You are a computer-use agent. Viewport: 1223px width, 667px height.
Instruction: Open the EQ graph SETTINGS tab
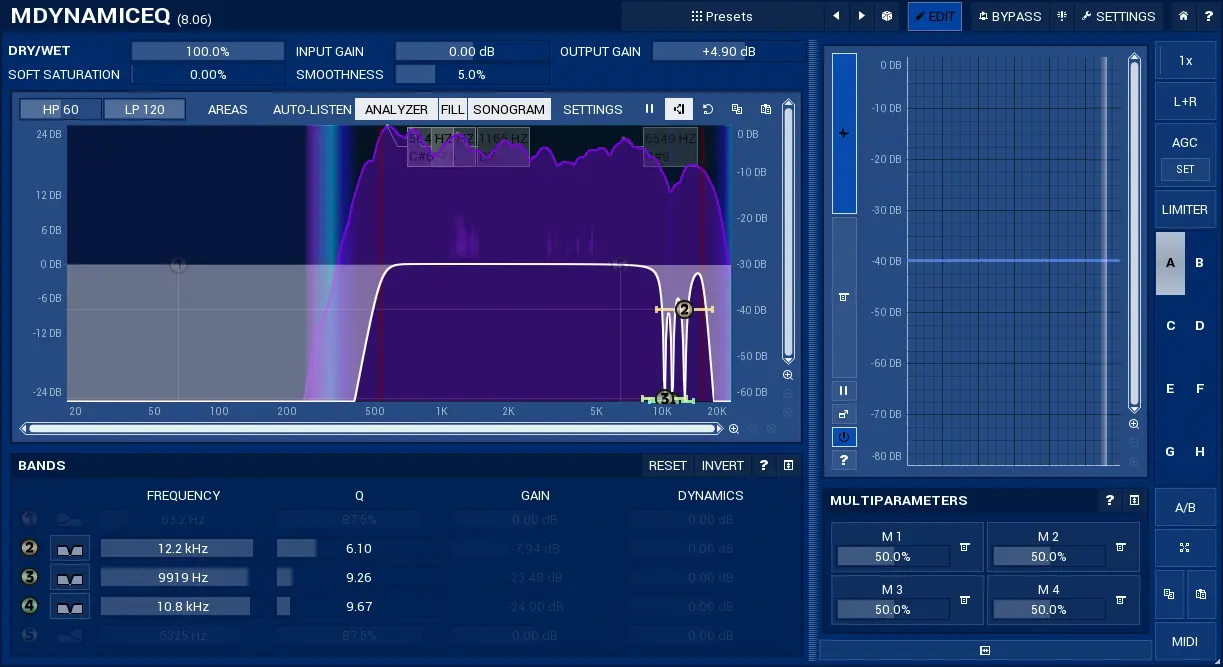pos(593,109)
